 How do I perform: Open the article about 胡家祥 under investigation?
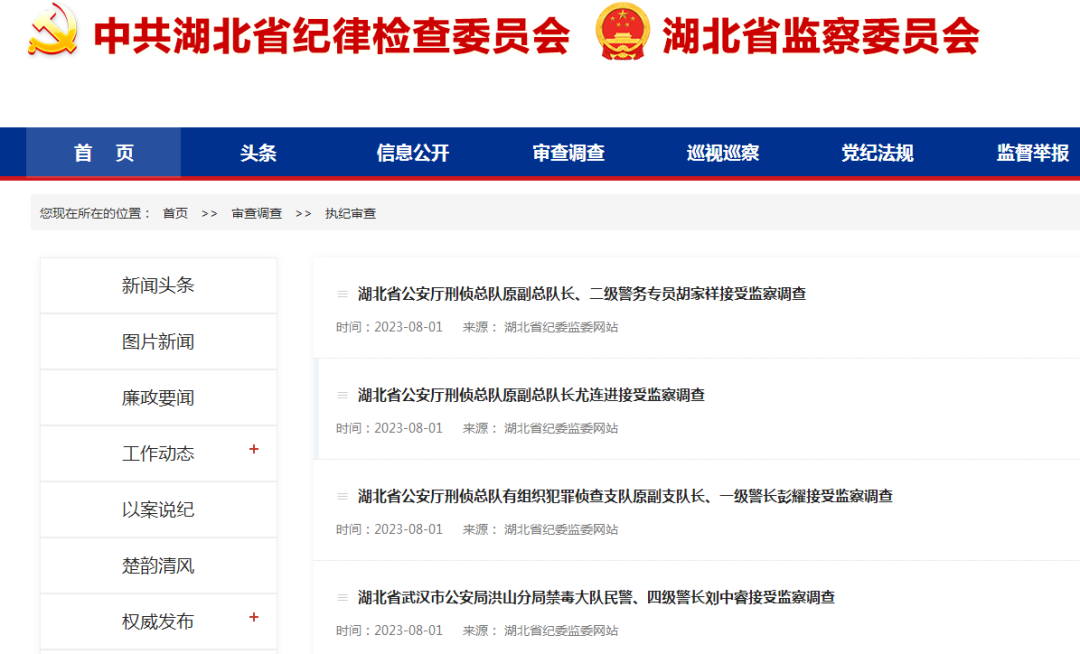(x=585, y=294)
